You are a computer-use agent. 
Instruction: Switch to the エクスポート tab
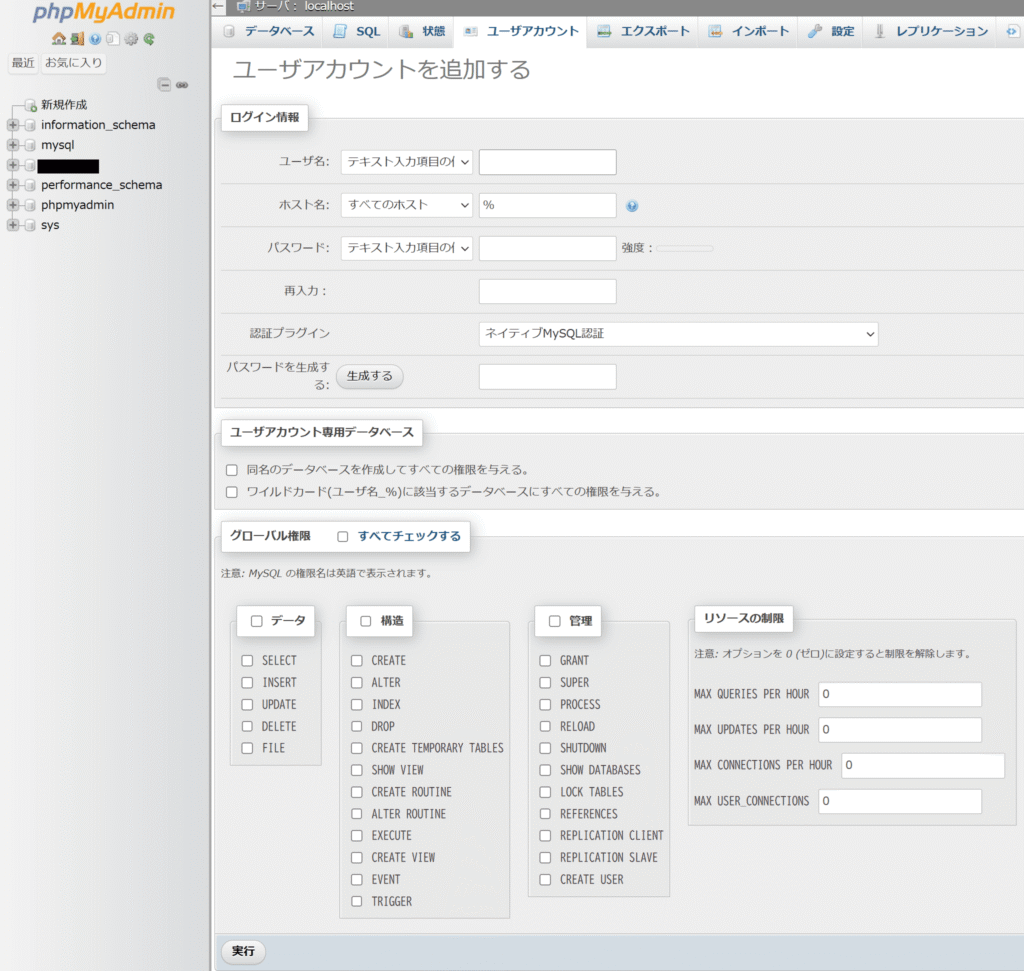click(643, 31)
